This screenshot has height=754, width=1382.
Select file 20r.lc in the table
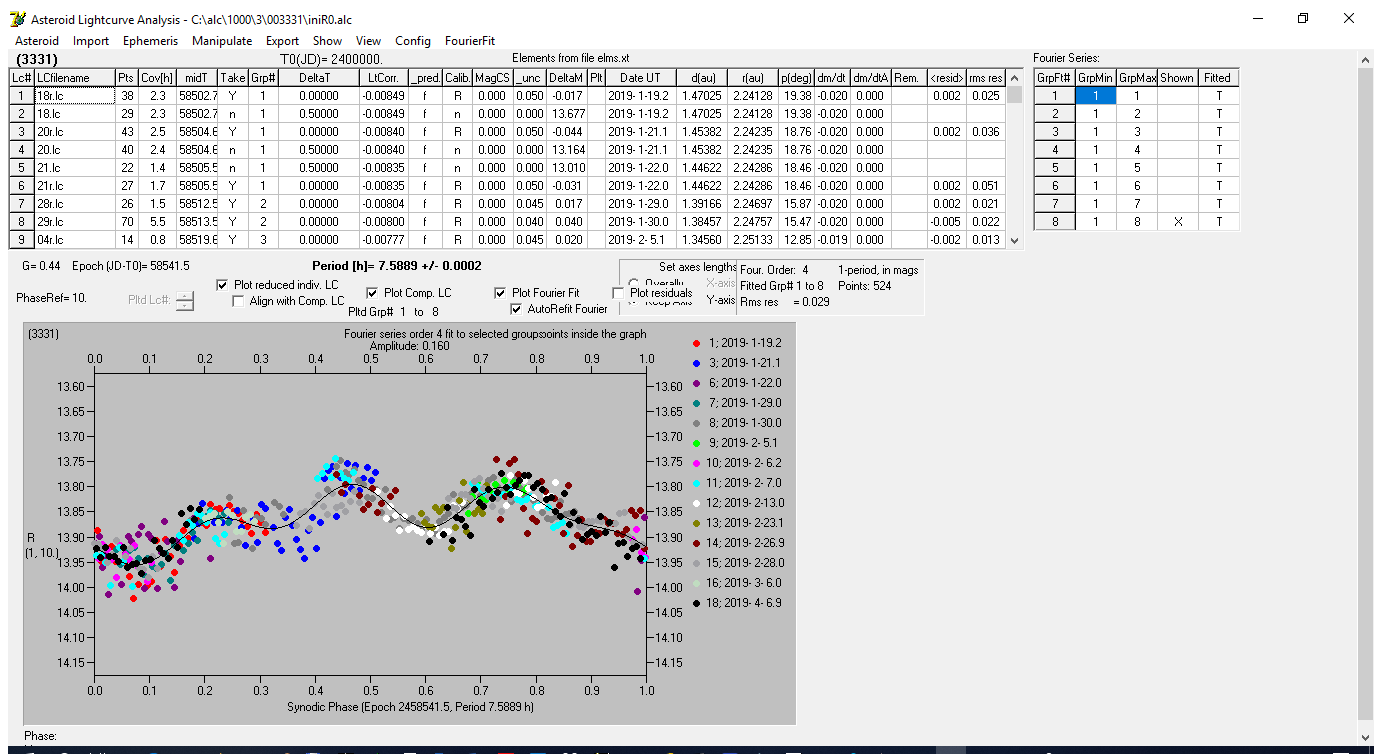(x=74, y=132)
